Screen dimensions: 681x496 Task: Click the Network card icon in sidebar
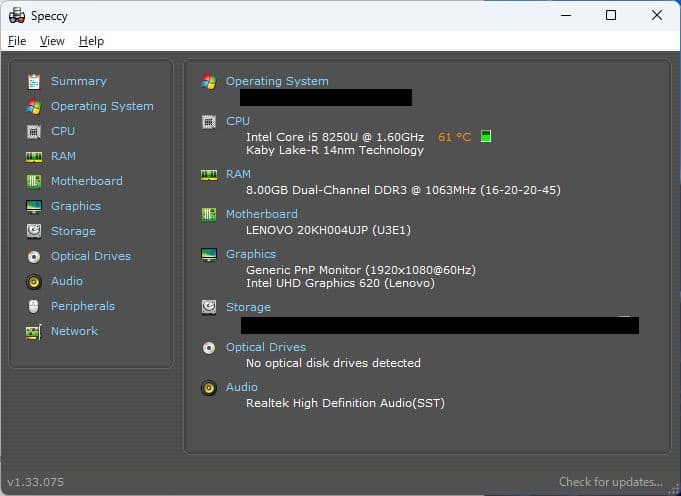[34, 332]
